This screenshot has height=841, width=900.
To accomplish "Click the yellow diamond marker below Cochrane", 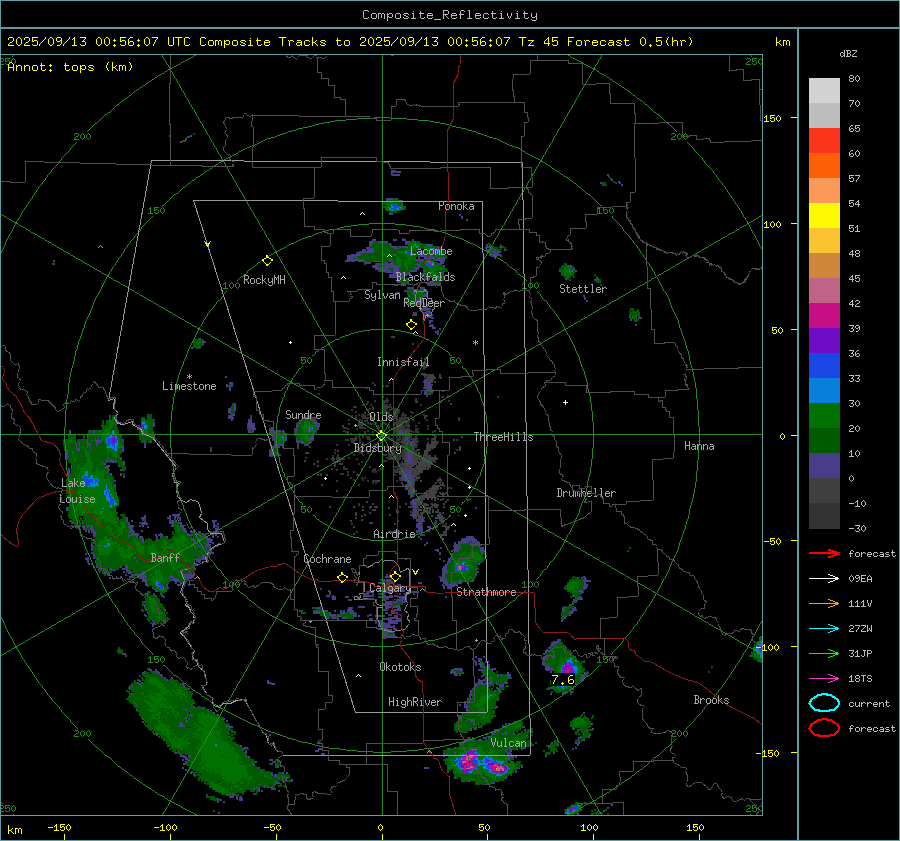I will (342, 577).
